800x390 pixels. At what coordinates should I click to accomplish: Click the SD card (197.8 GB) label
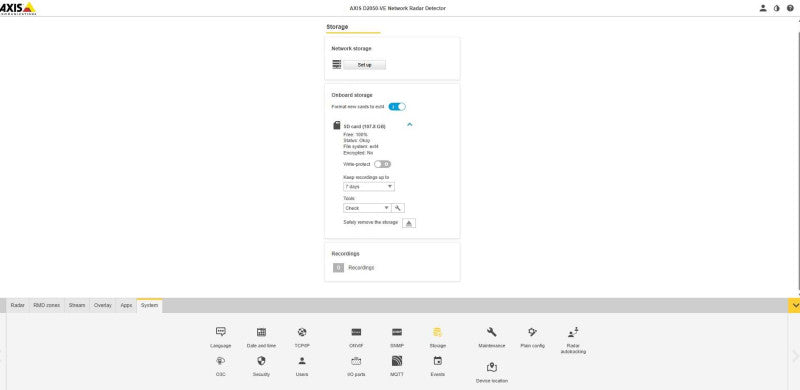[x=364, y=126]
